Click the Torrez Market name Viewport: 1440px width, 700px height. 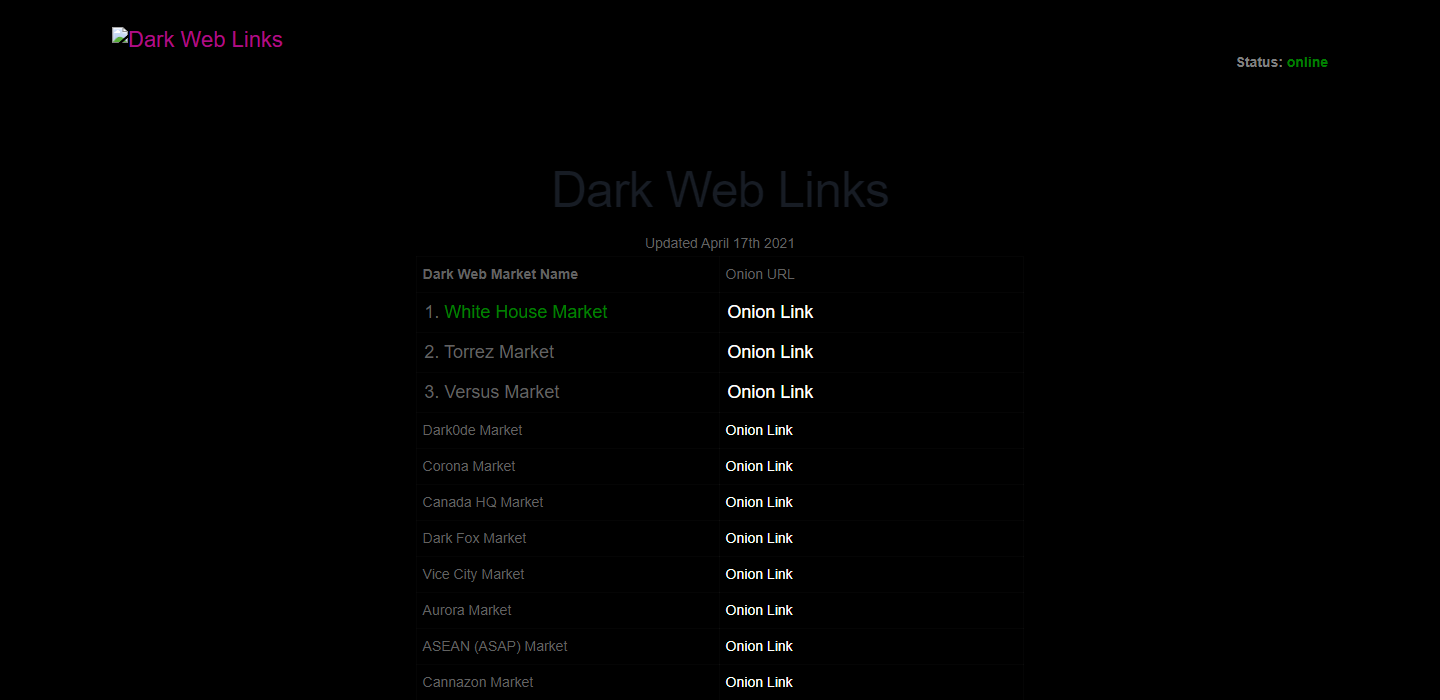pos(498,352)
